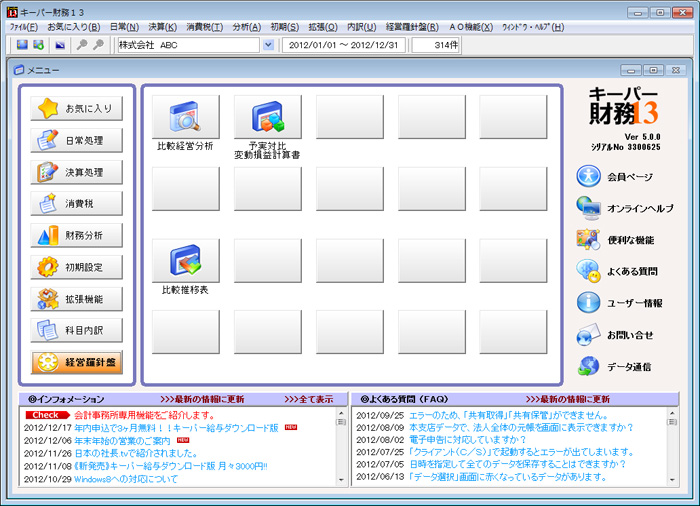The image size is (700, 506).
Task: Open キーパー給与ダウンロード版 月々3000円 link
Action: point(171,466)
